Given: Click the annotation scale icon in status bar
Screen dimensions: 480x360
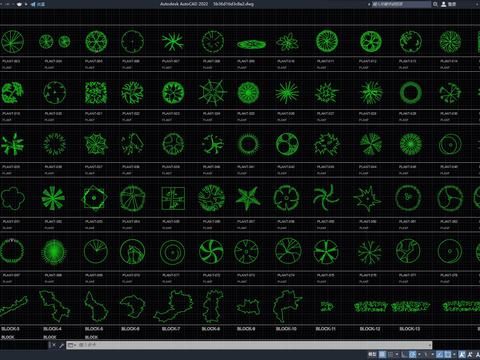Looking at the screenshot, I should tap(462, 354).
